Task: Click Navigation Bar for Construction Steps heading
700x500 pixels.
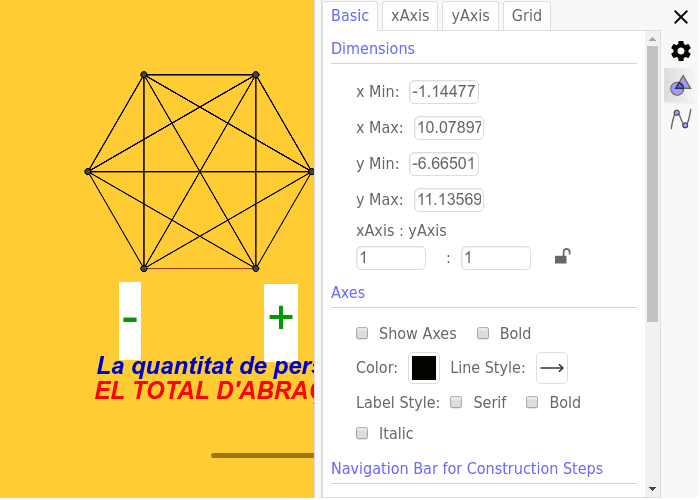Action: (x=467, y=469)
